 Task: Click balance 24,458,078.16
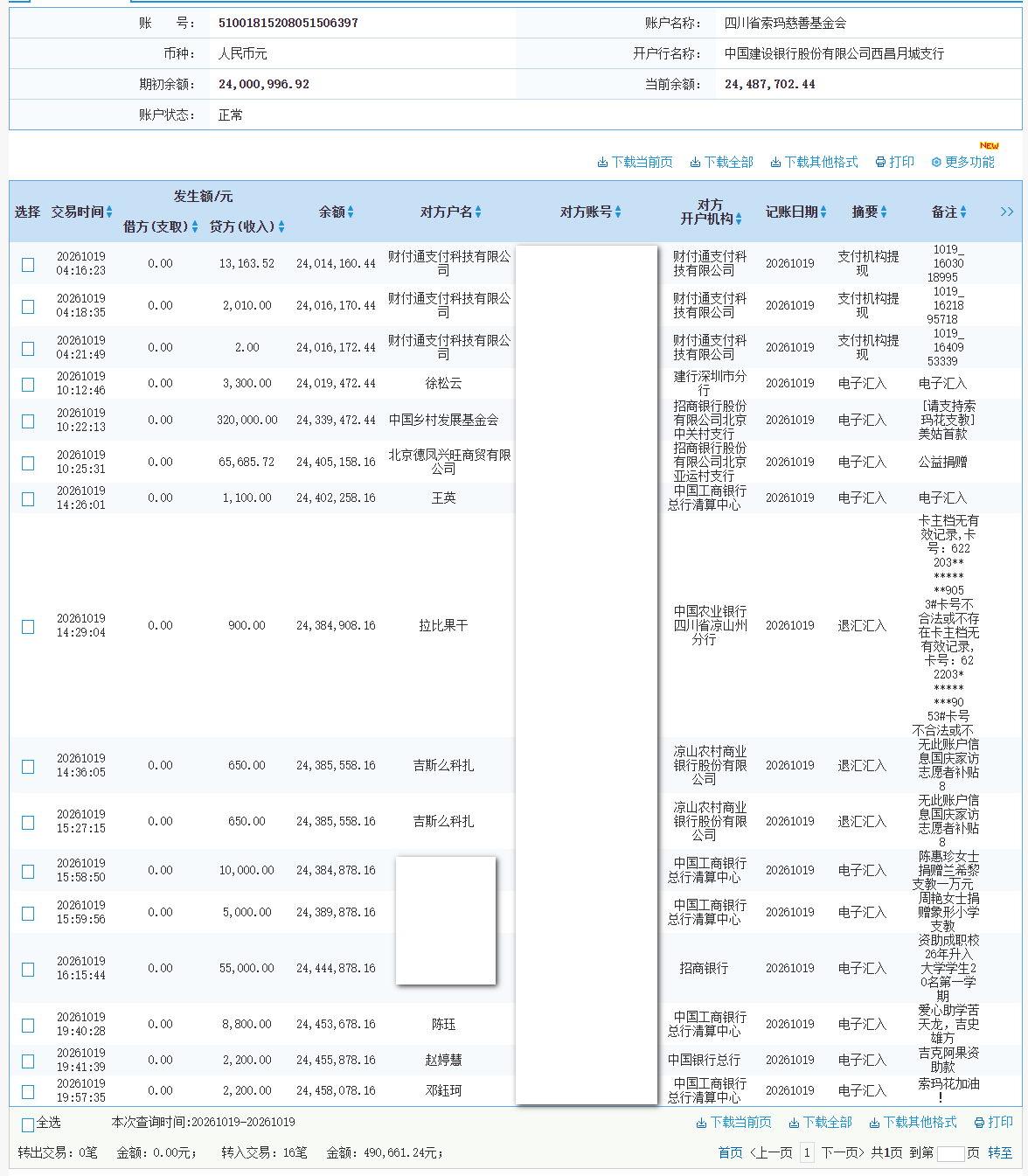click(x=336, y=1090)
